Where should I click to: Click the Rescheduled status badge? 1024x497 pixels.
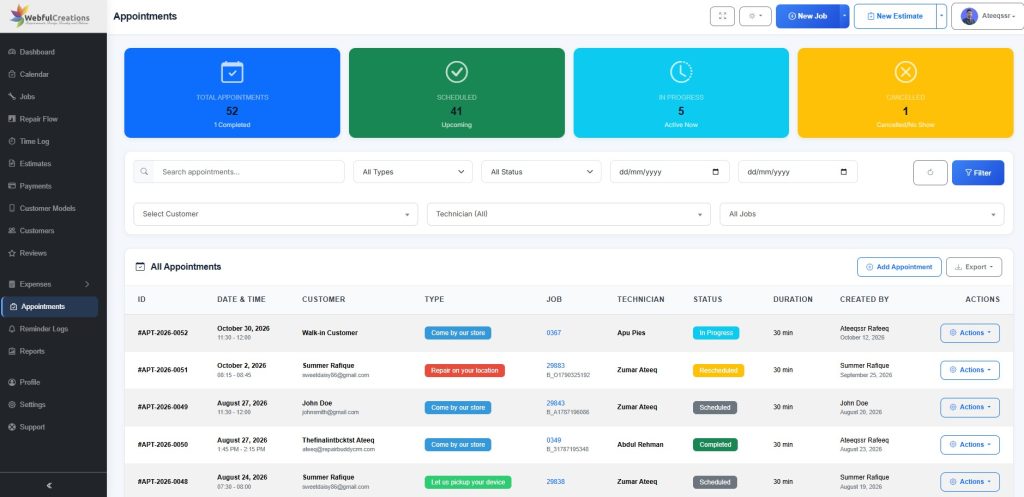[x=718, y=370]
